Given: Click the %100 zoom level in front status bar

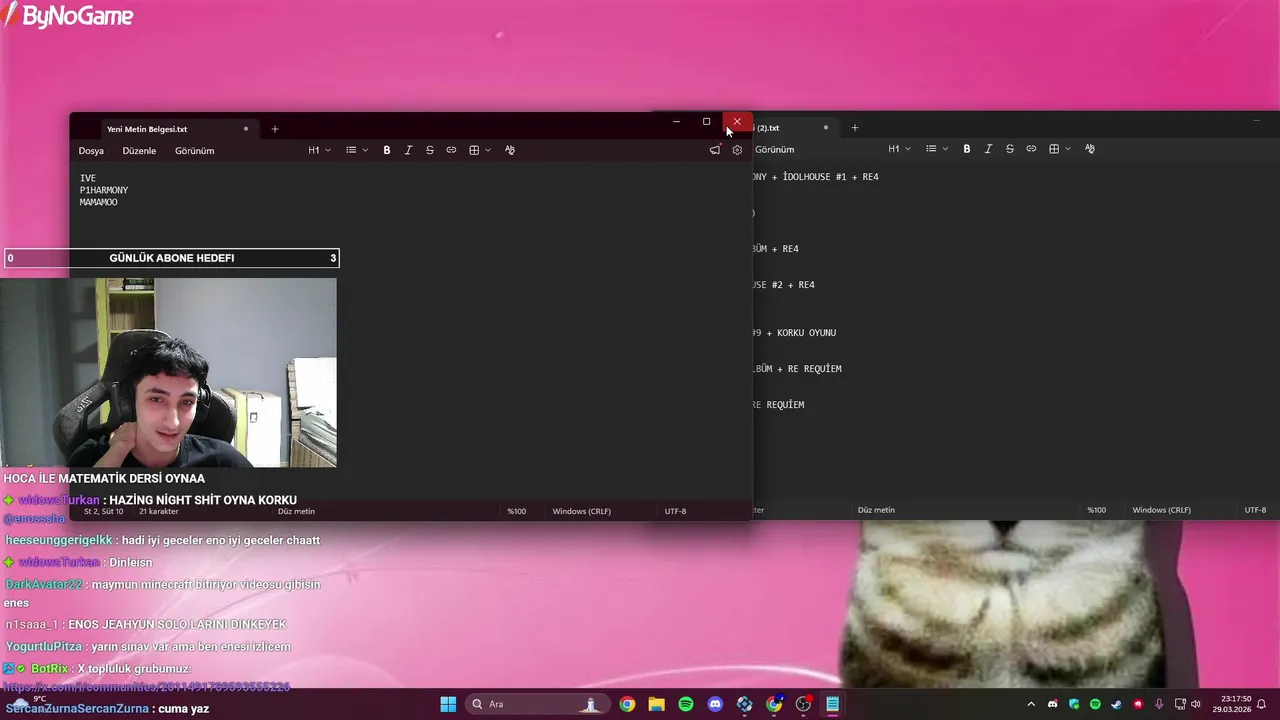Looking at the screenshot, I should click(x=516, y=511).
